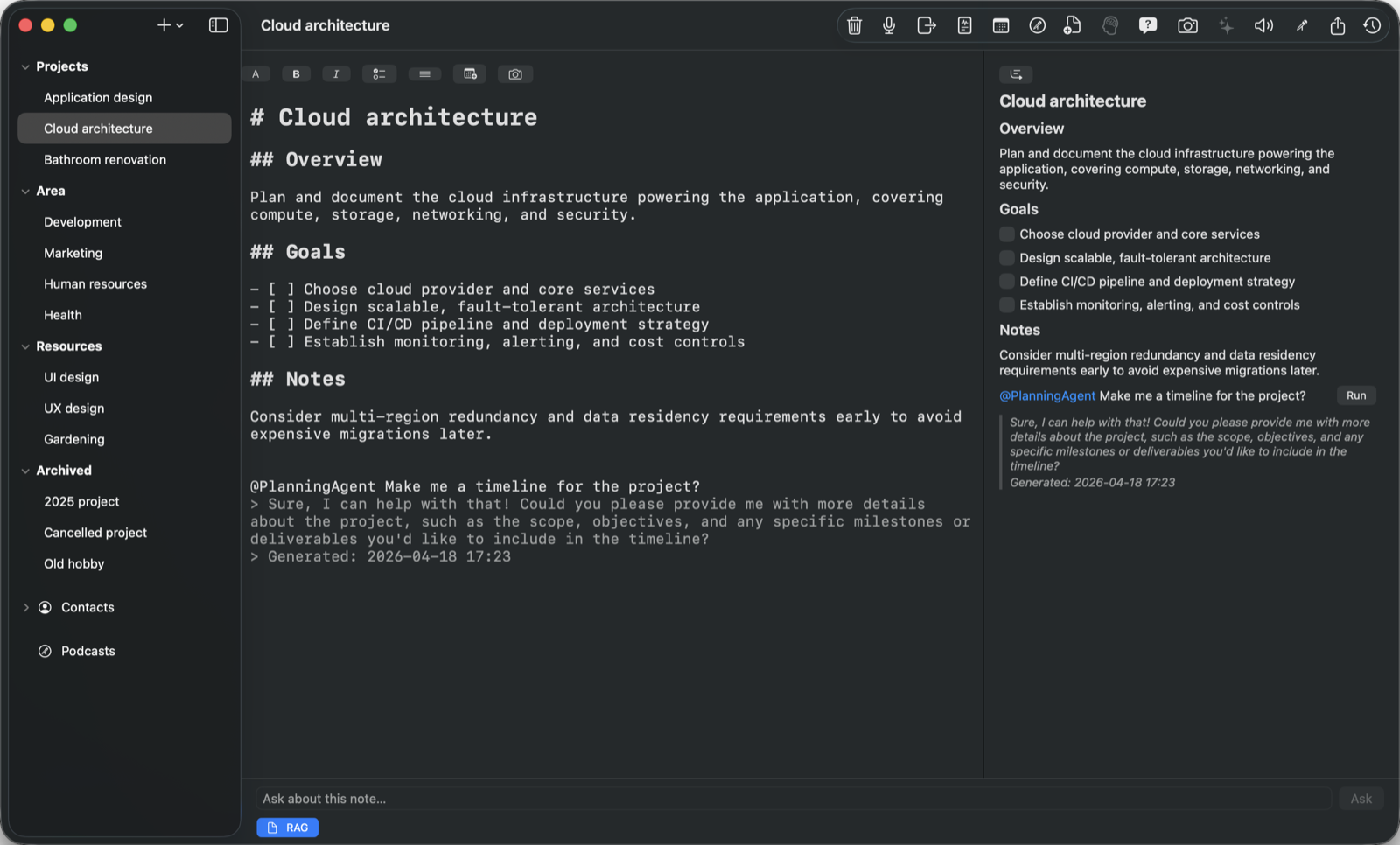Toggle italic formatting I button
The image size is (1400, 845).
coord(336,74)
